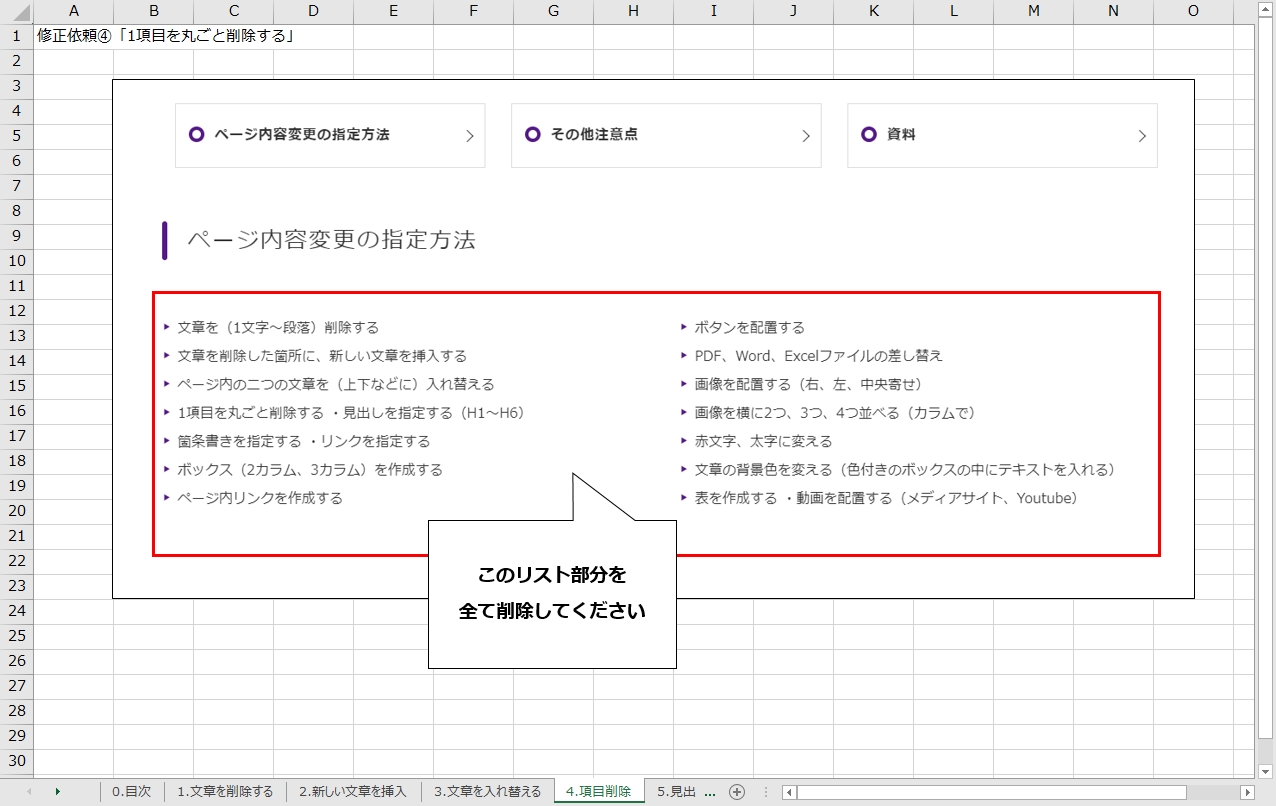This screenshot has height=806, width=1276.
Task: Switch to the 2.新しい文章を挿入 sheet tab
Action: point(353,792)
